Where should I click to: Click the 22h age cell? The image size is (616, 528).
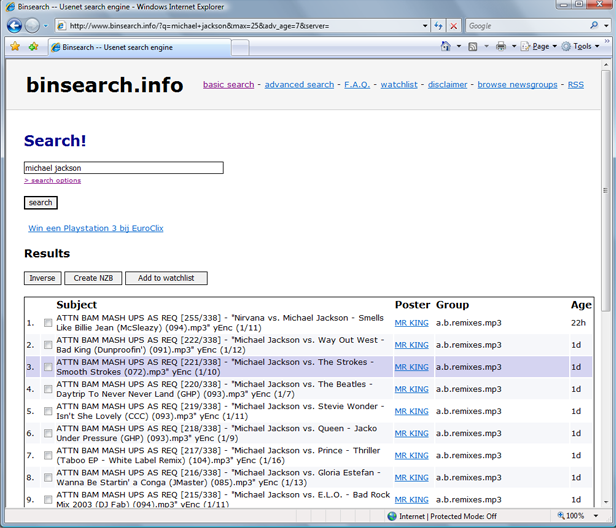pos(578,323)
